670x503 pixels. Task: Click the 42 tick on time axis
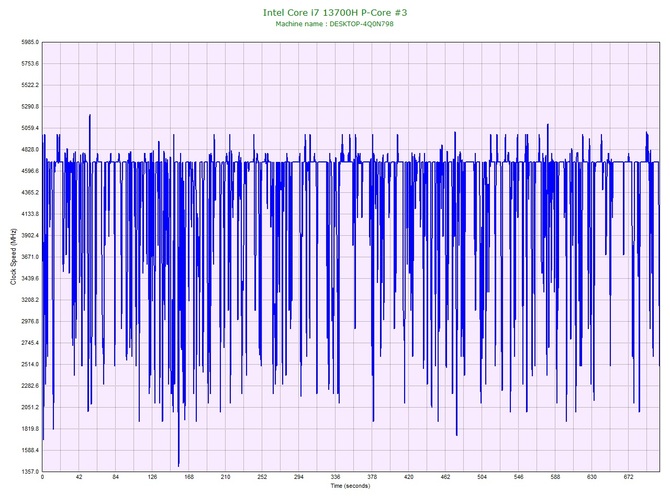[x=79, y=477]
